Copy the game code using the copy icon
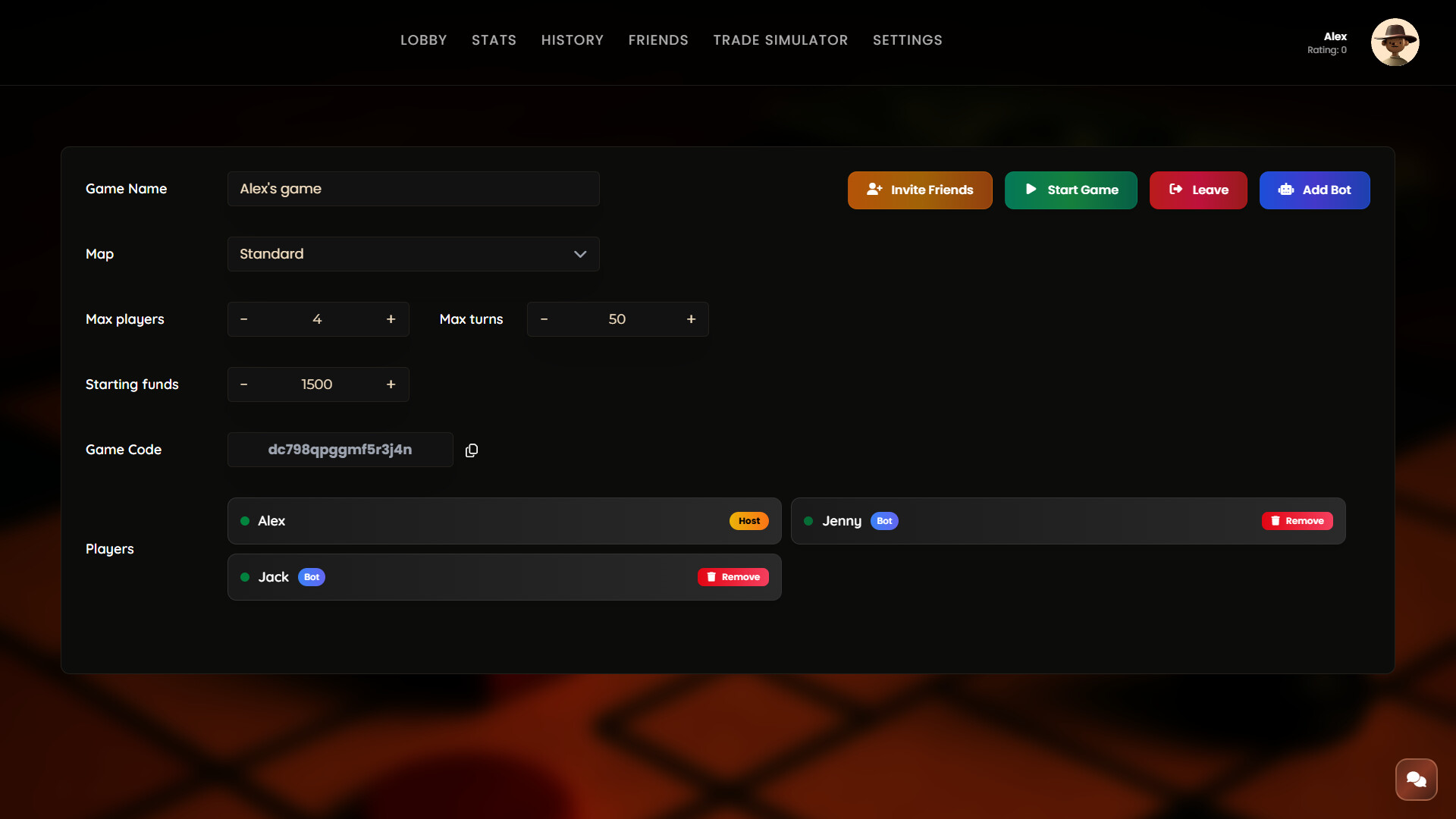The image size is (1456, 819). [x=471, y=450]
